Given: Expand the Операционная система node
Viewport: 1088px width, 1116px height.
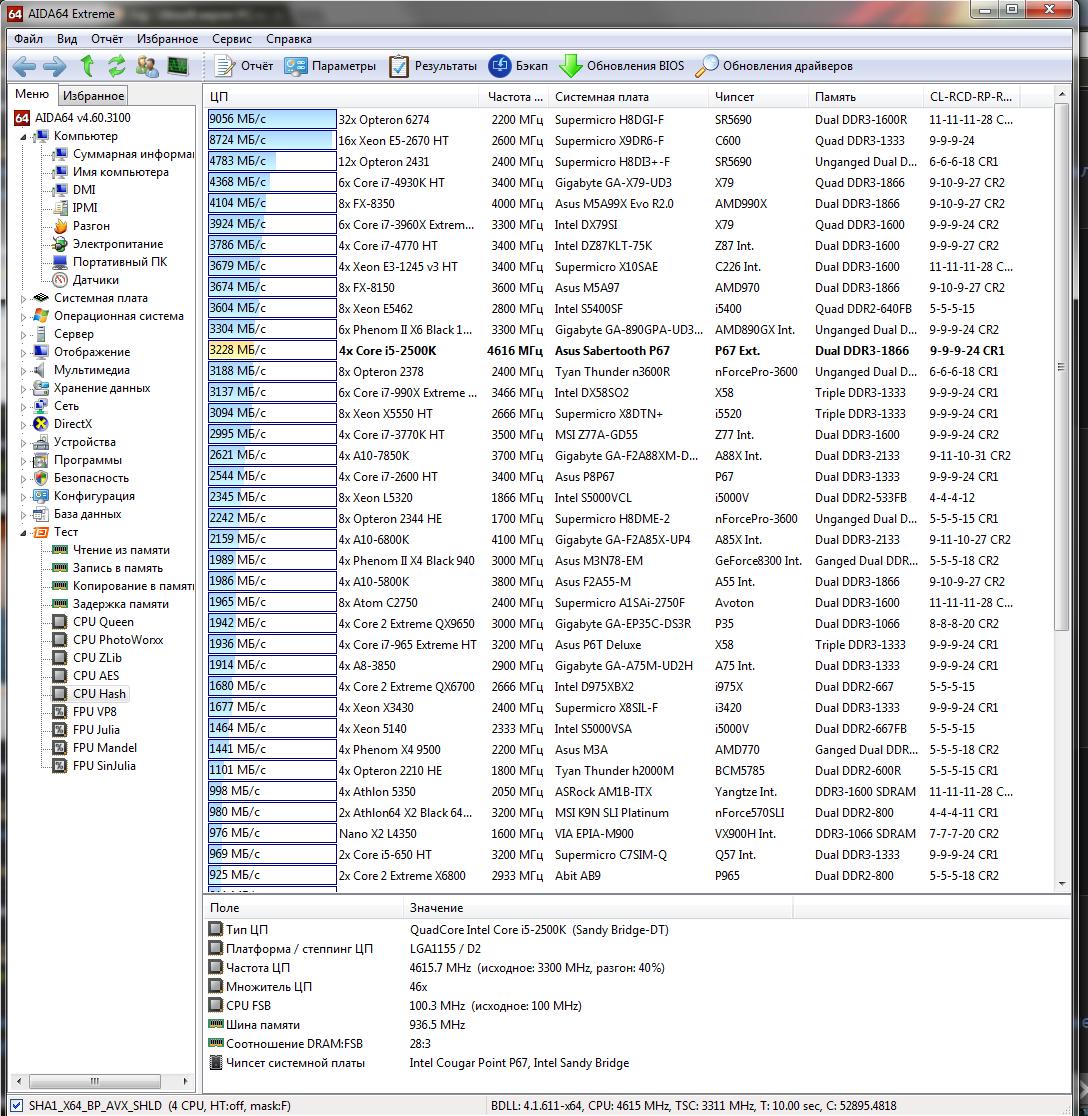Looking at the screenshot, I should tap(23, 317).
